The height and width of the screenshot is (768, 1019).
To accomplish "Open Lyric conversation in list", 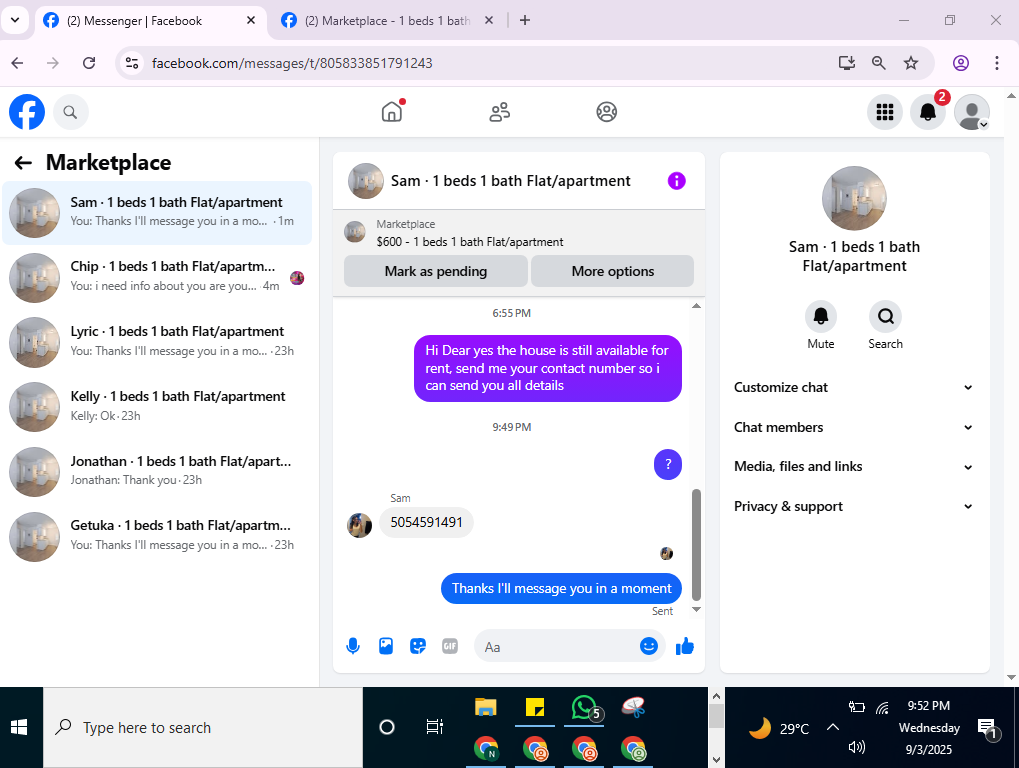I will [x=157, y=342].
